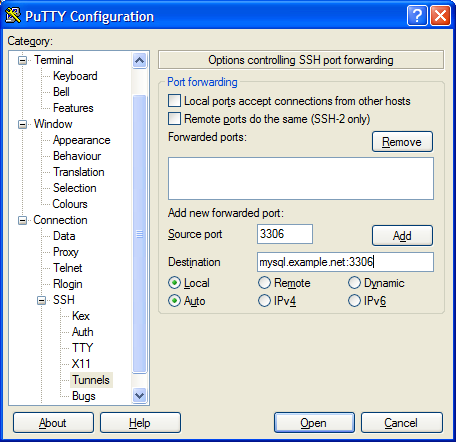Select the Remote radio button

tap(264, 283)
